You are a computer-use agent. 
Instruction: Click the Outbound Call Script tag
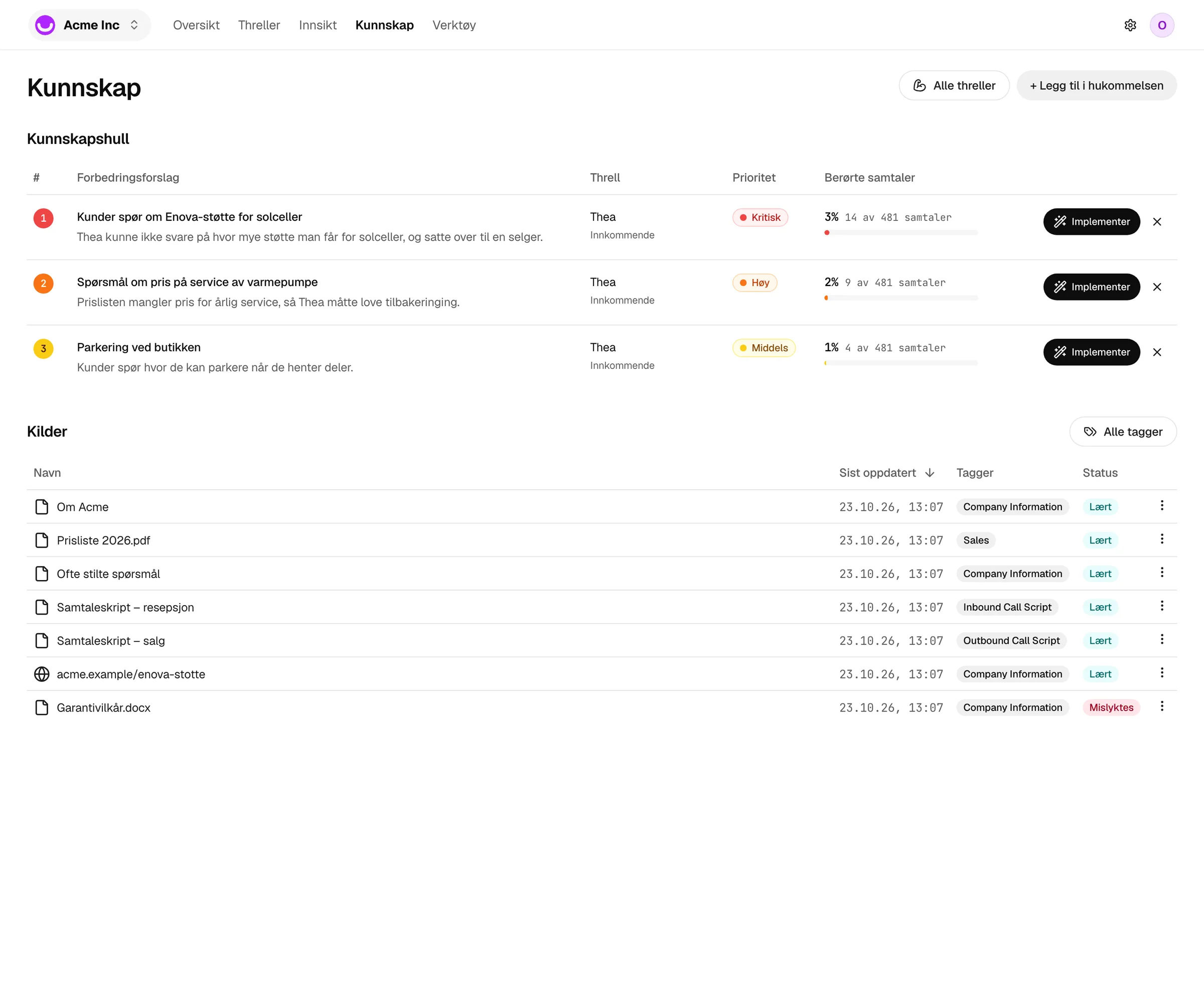[x=1011, y=641]
